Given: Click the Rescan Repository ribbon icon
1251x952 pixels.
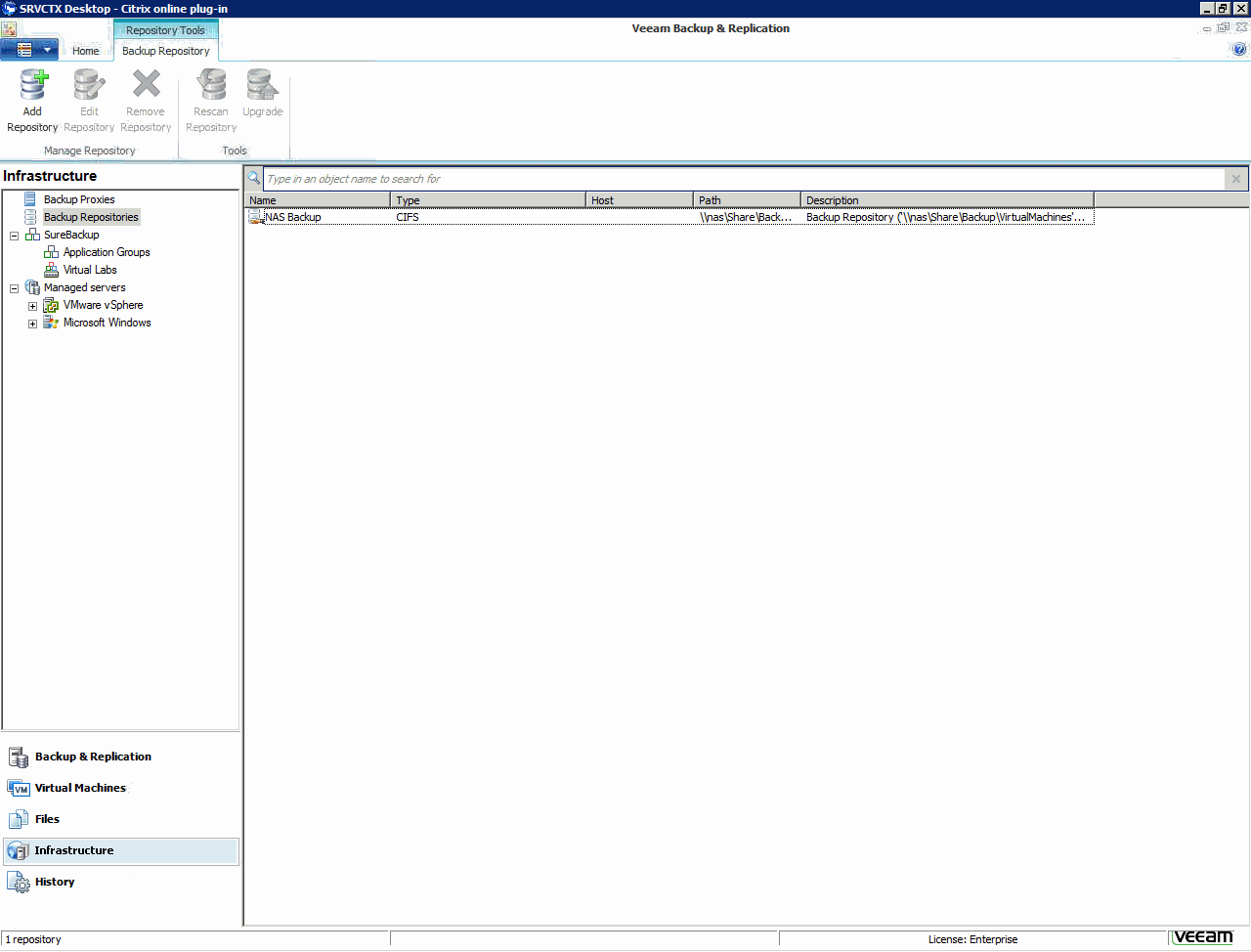Looking at the screenshot, I should click(211, 85).
